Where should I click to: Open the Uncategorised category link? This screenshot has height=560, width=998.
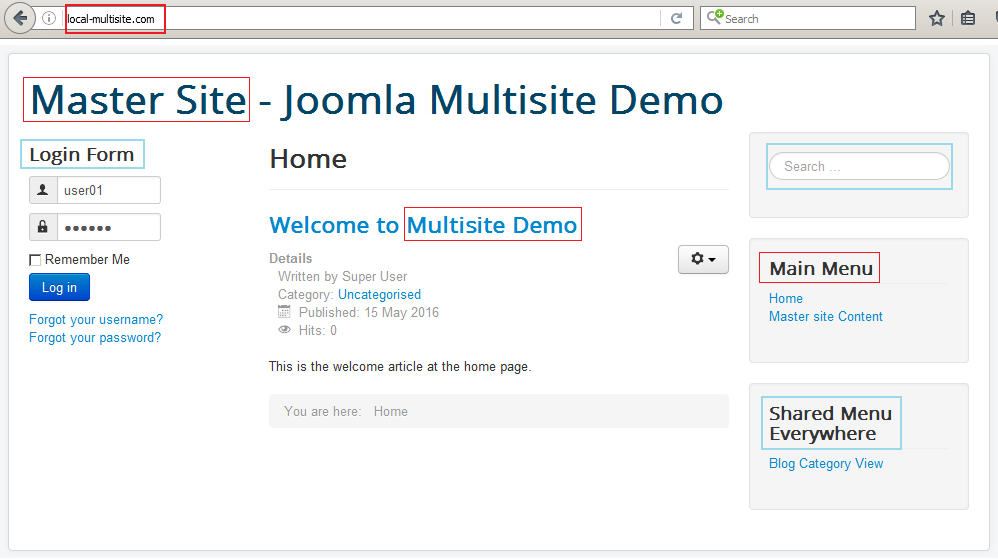pyautogui.click(x=379, y=294)
